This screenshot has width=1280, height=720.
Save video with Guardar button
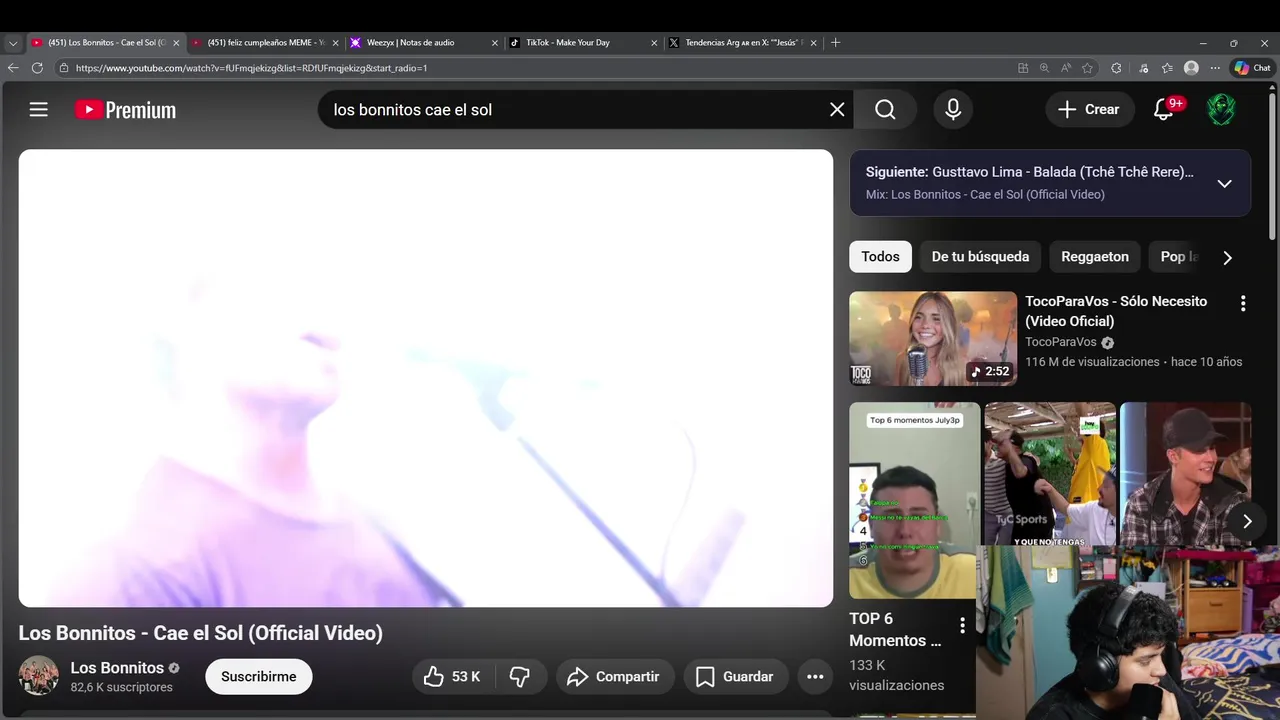pyautogui.click(x=736, y=677)
